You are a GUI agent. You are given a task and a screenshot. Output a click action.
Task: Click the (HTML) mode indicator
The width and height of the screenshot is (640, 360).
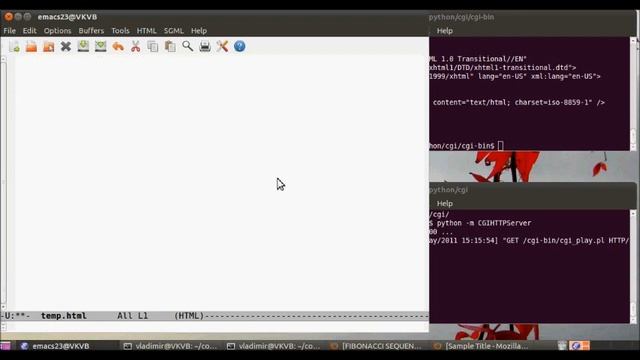(x=189, y=316)
